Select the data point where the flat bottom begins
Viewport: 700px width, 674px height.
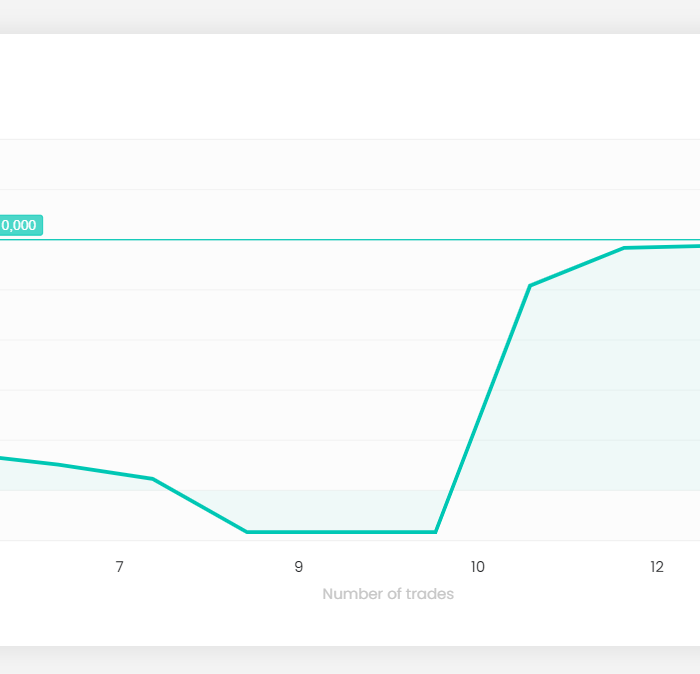pos(247,532)
